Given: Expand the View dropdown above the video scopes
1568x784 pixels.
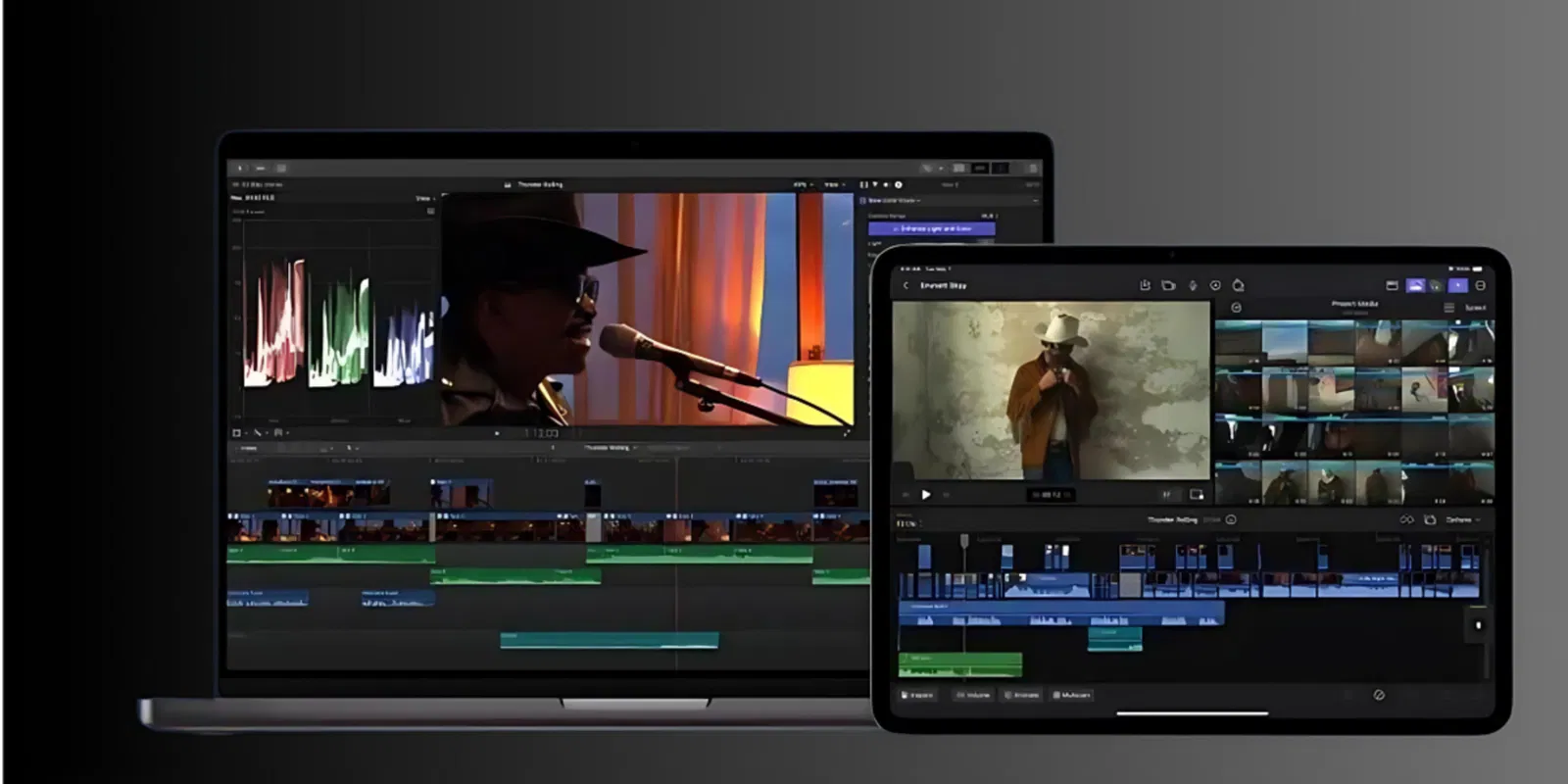Looking at the screenshot, I should [x=425, y=198].
